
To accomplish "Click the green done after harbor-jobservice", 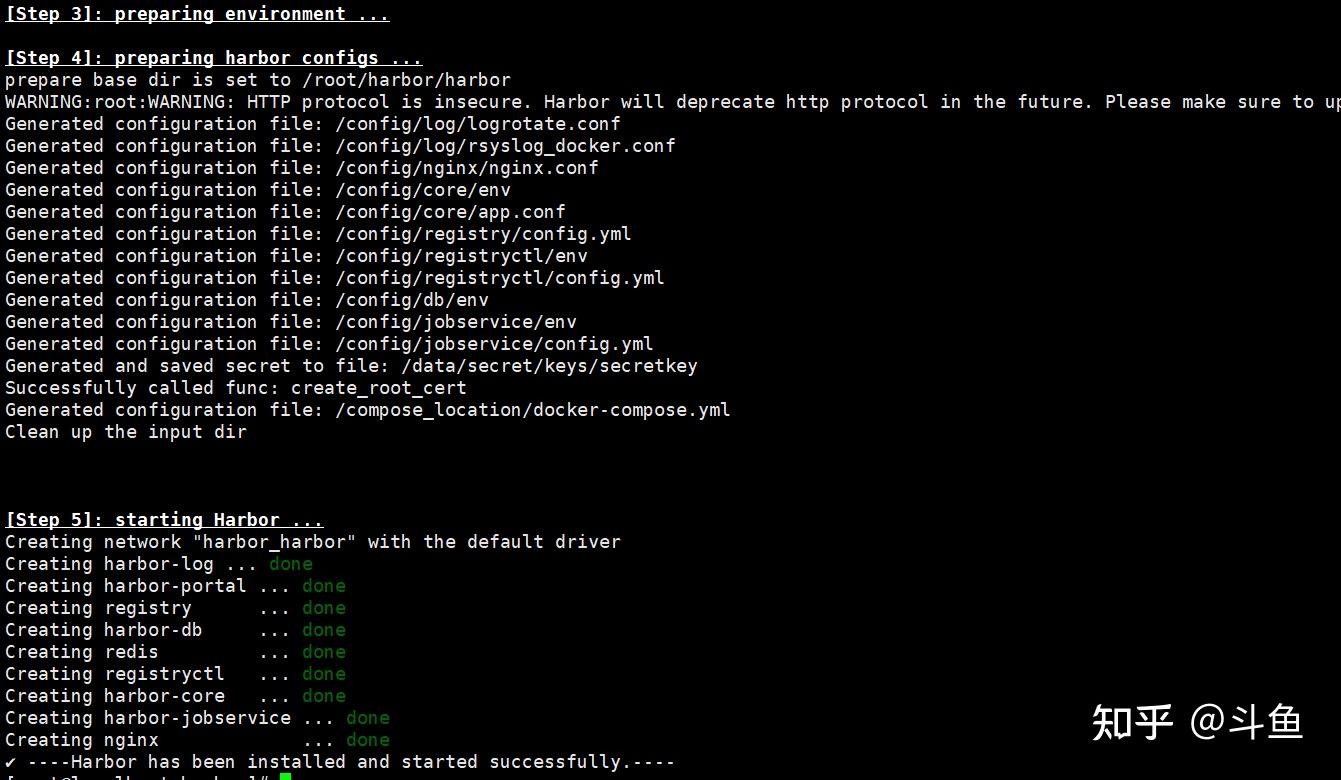I will pos(368,718).
